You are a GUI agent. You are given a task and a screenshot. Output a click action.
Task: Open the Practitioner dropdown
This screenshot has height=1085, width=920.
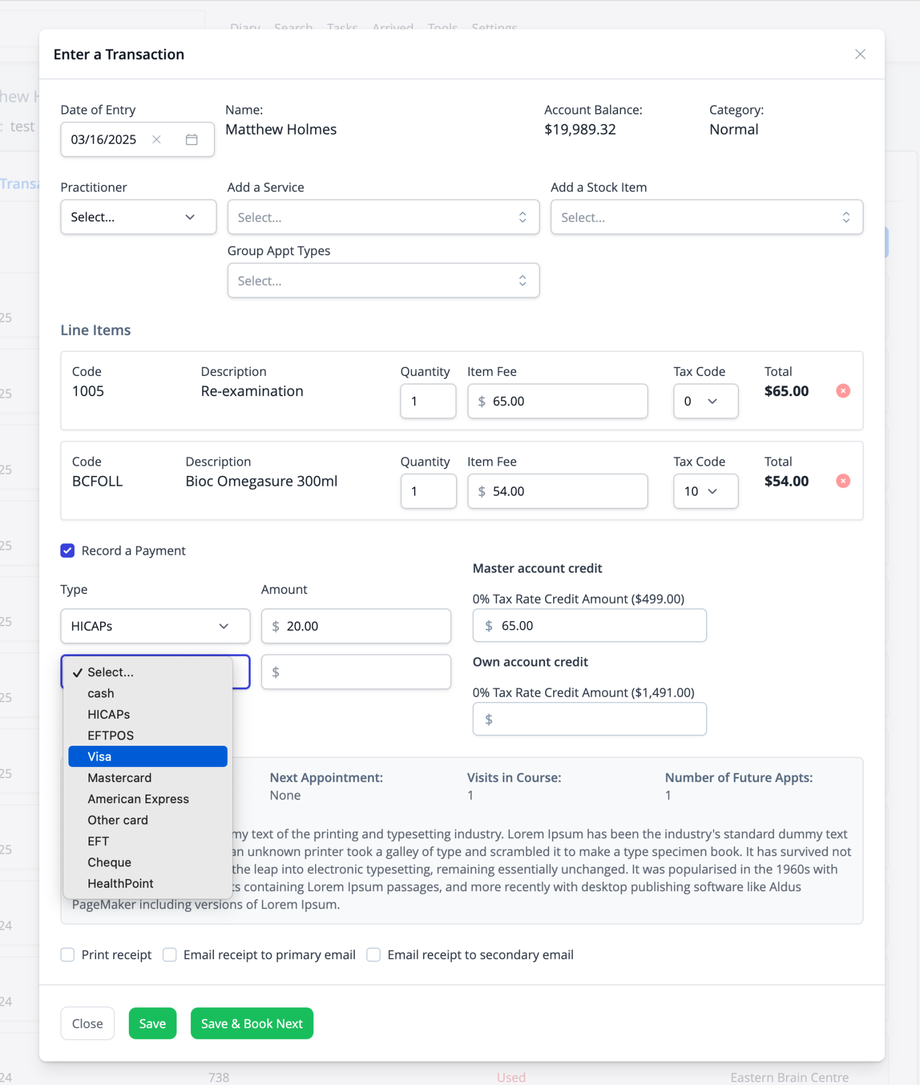point(138,217)
